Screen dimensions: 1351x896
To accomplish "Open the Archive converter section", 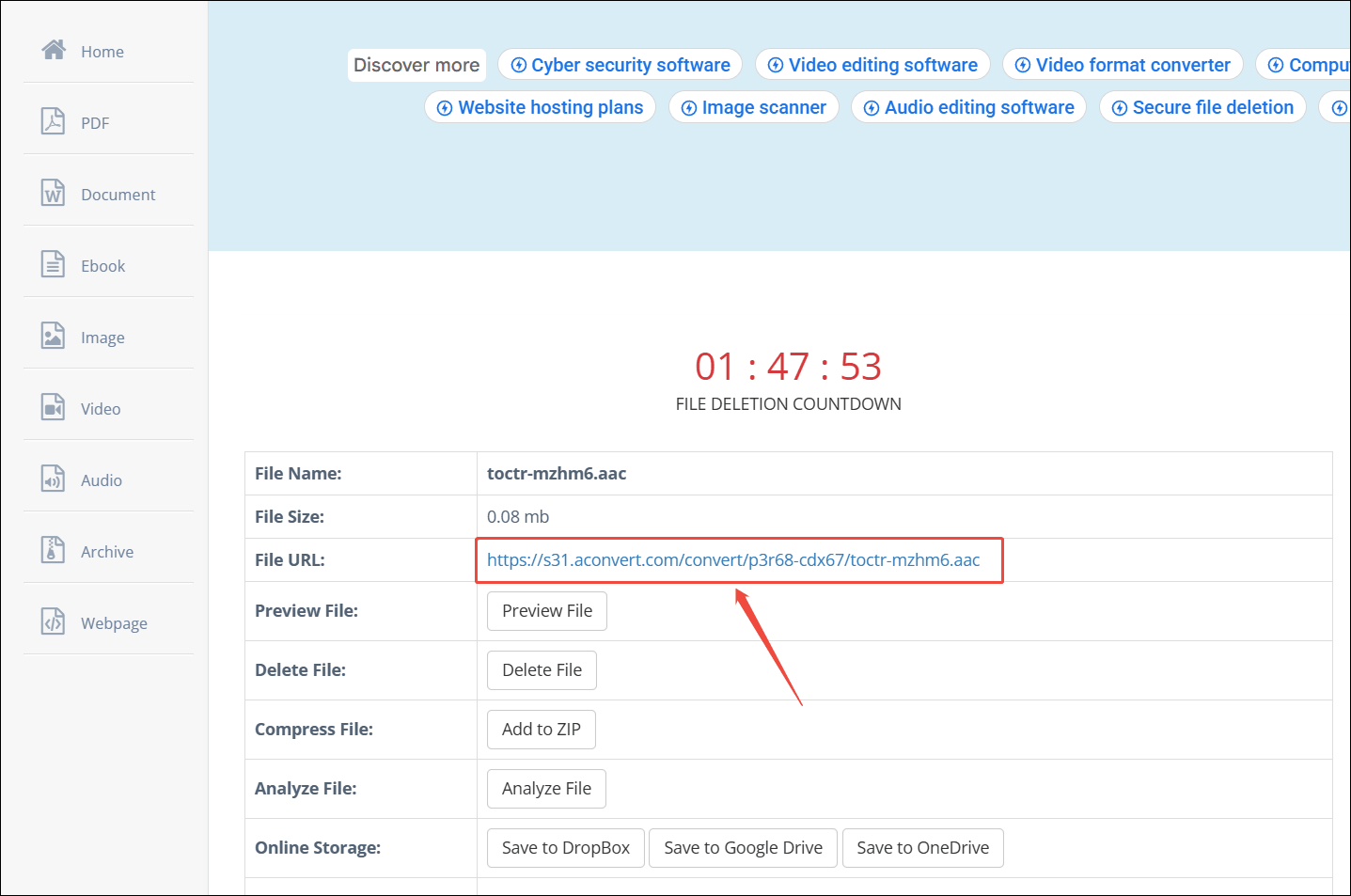I will click(54, 551).
